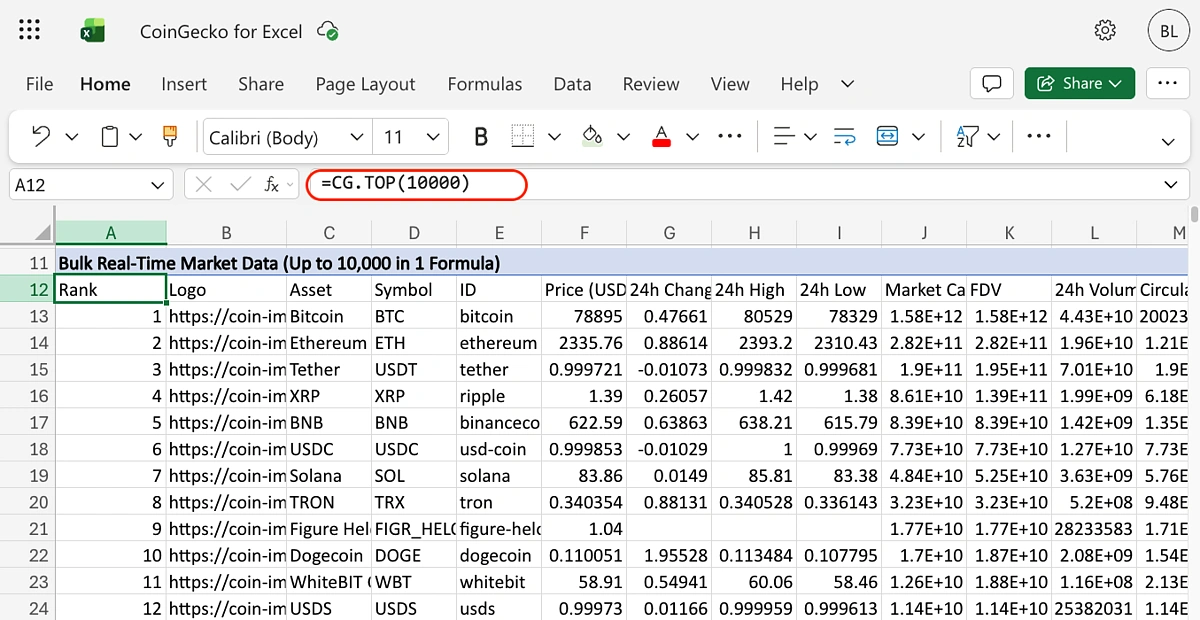
Task: Open the Page Layout tab
Action: pos(365,84)
